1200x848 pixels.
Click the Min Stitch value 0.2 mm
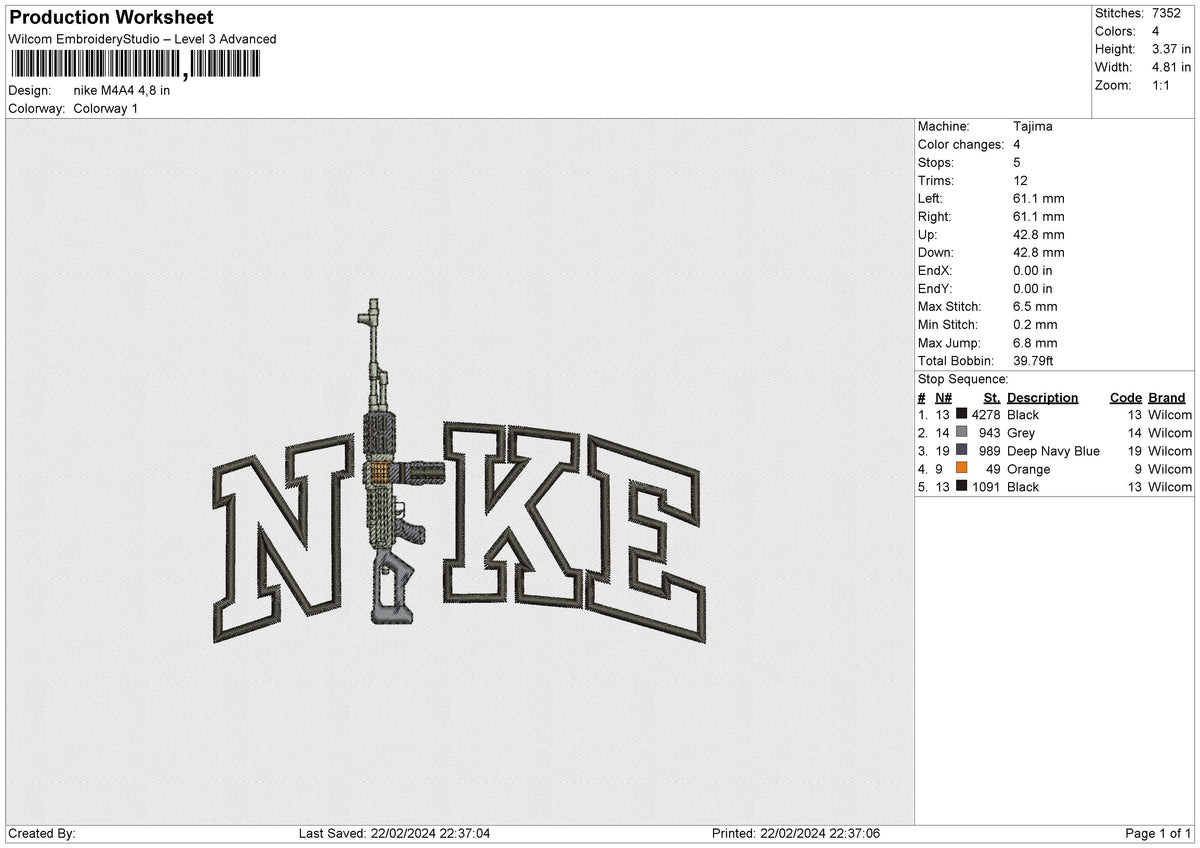[x=1035, y=324]
